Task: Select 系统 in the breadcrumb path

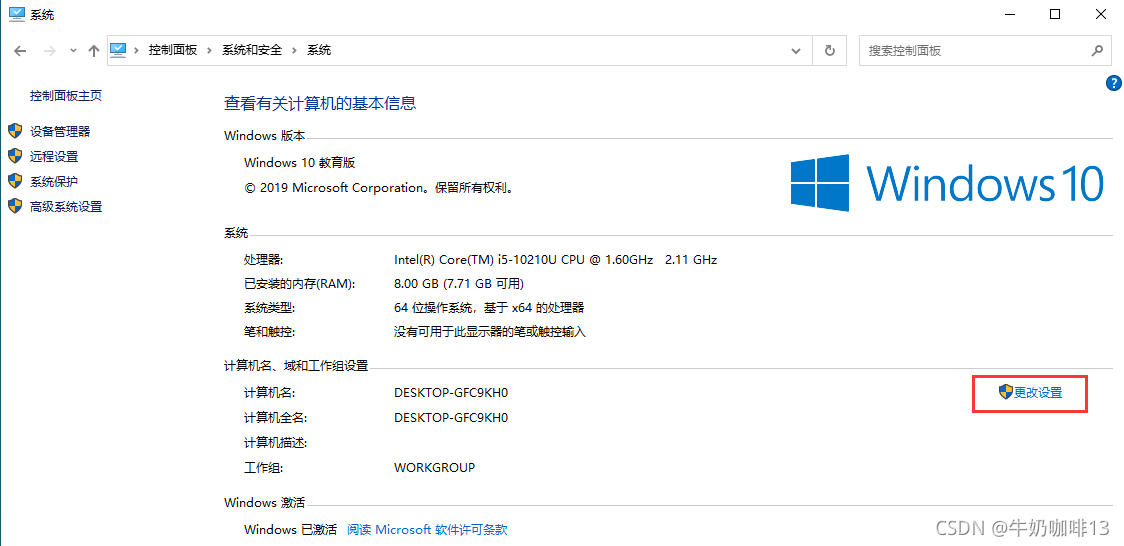Action: (x=320, y=50)
